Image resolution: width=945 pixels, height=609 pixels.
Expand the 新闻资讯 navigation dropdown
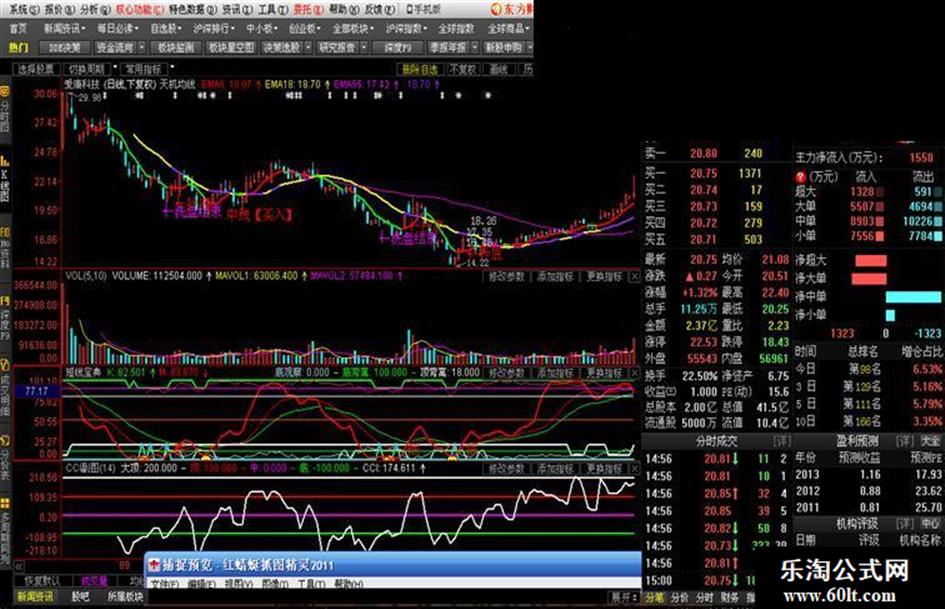coord(64,28)
